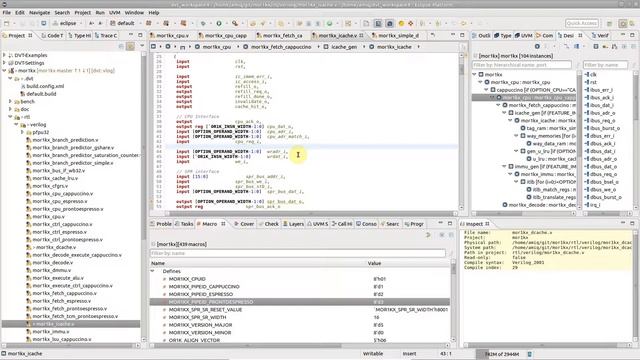Select mor1kx_execute_alu.v file

(x=55, y=278)
